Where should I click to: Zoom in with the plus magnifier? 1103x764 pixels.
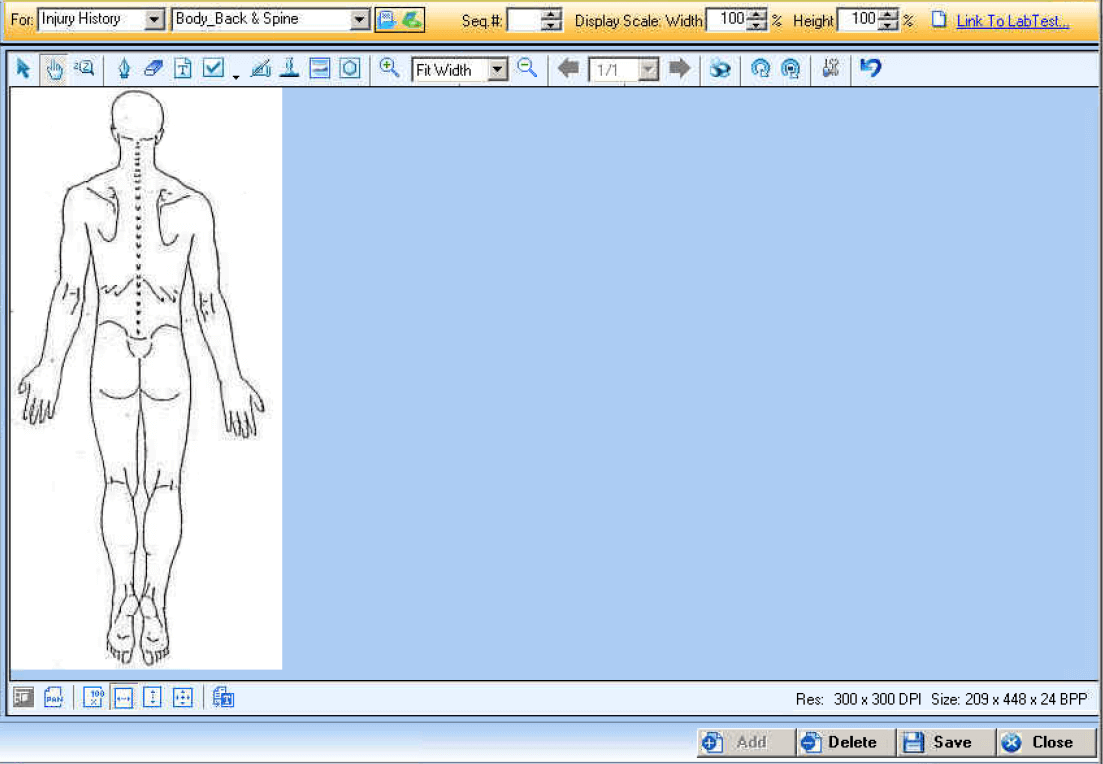[389, 68]
